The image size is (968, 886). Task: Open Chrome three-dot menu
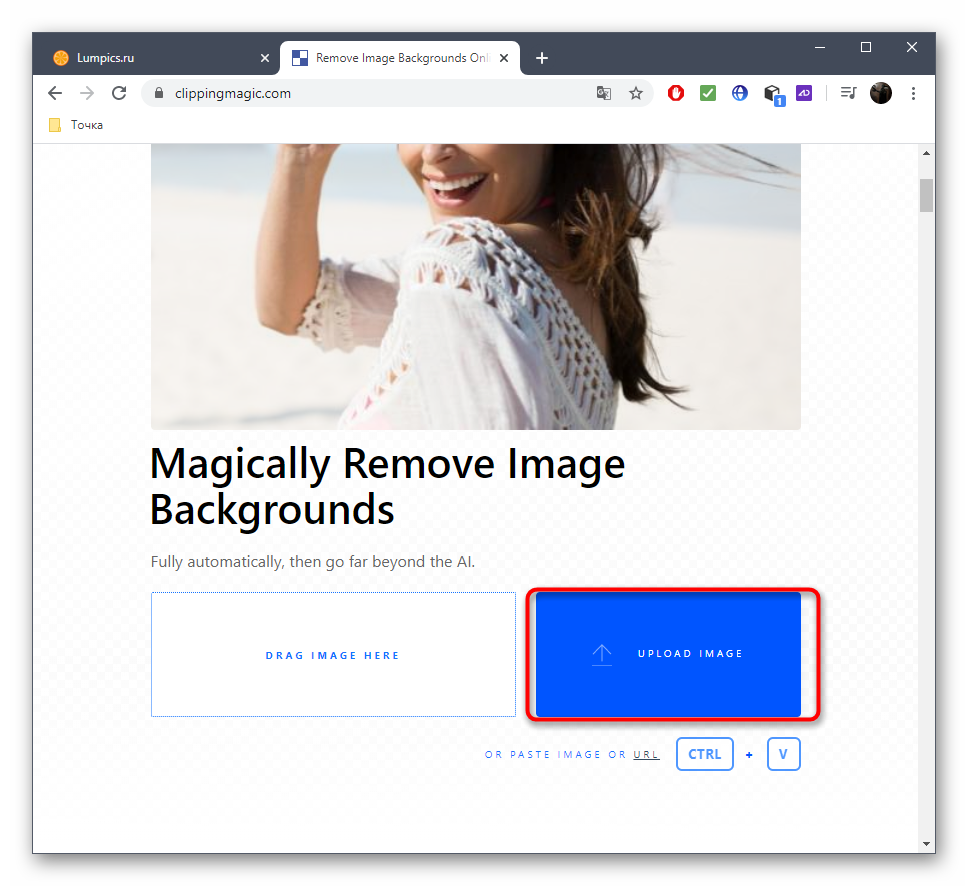click(x=914, y=93)
